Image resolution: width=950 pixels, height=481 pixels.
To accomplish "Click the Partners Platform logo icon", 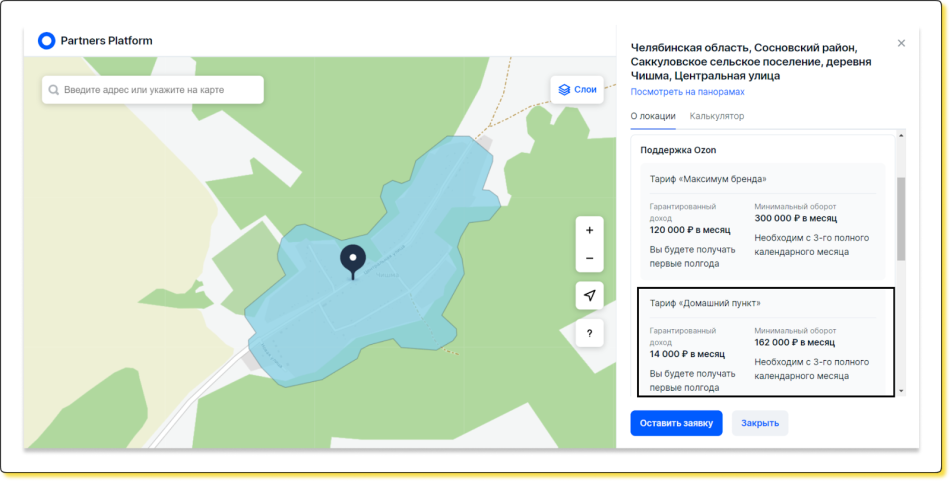I will [47, 41].
